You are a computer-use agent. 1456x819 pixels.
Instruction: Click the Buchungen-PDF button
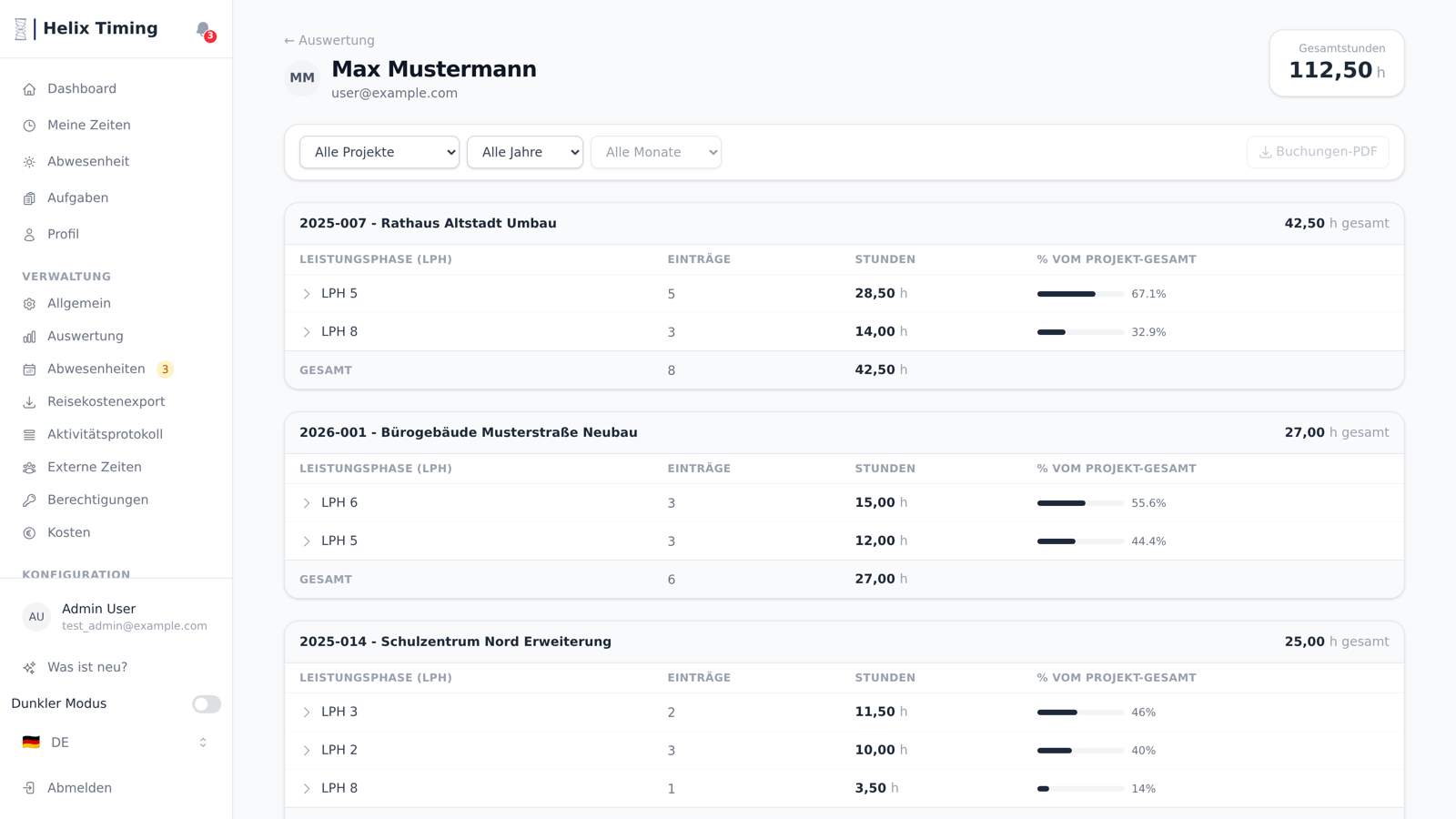[1318, 152]
